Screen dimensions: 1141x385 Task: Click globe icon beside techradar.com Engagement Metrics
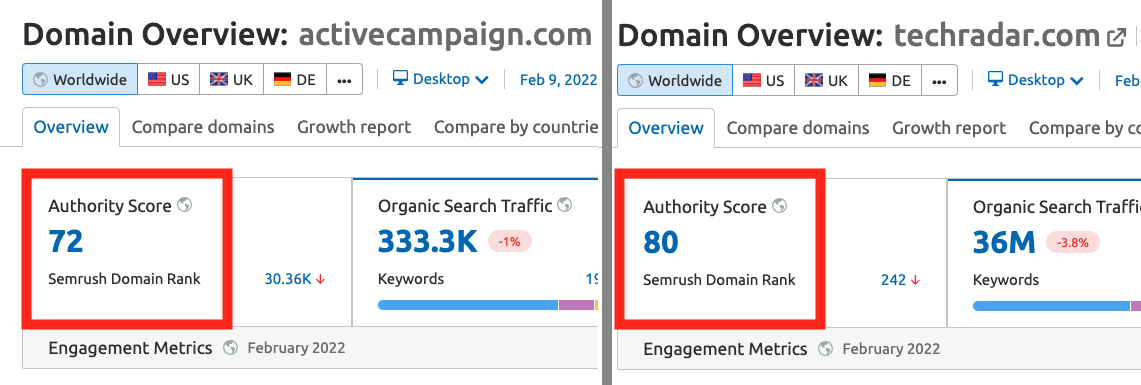click(825, 349)
